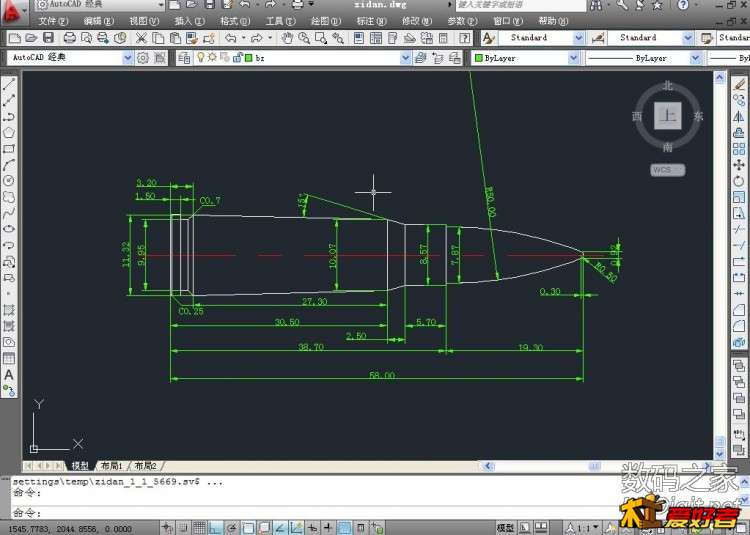Switch to the 模型 model tab
The height and width of the screenshot is (535, 750).
80,465
